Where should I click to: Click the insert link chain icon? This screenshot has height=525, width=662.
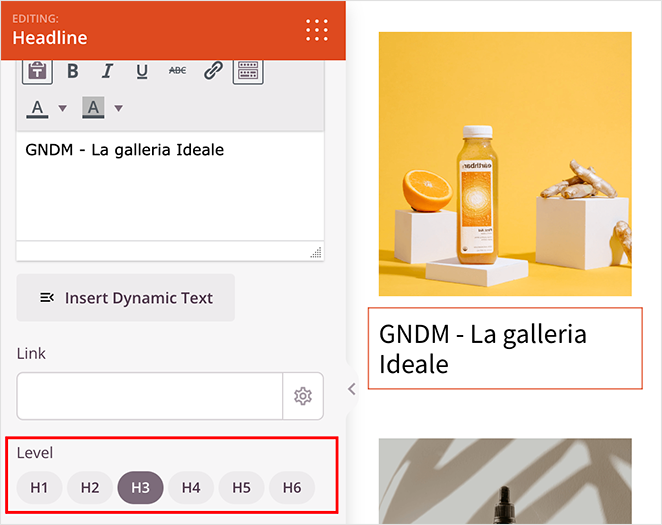pos(213,71)
